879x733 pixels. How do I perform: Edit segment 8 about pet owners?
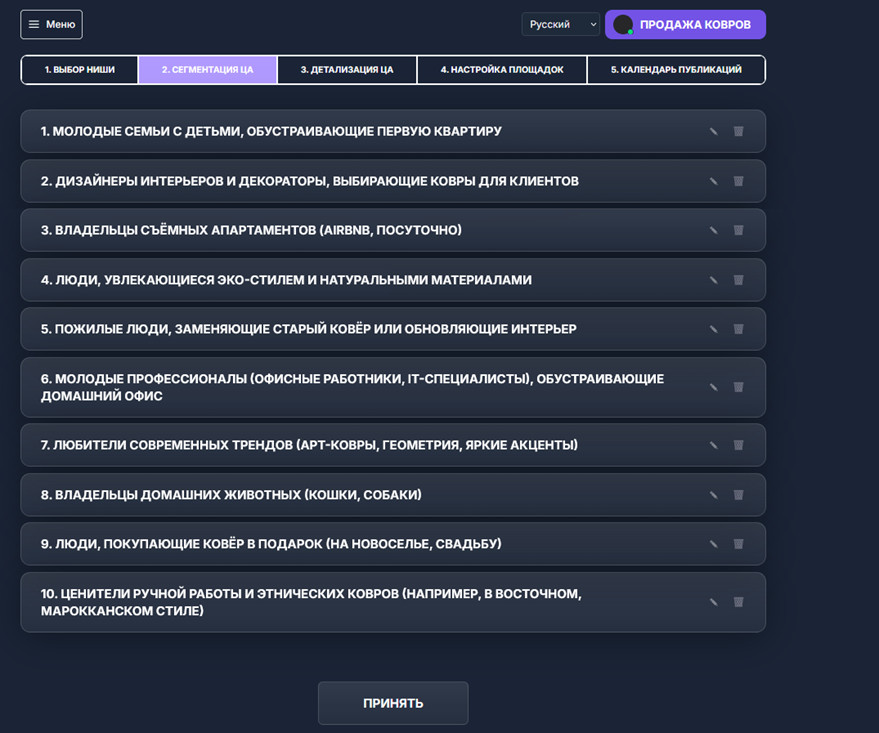[714, 495]
